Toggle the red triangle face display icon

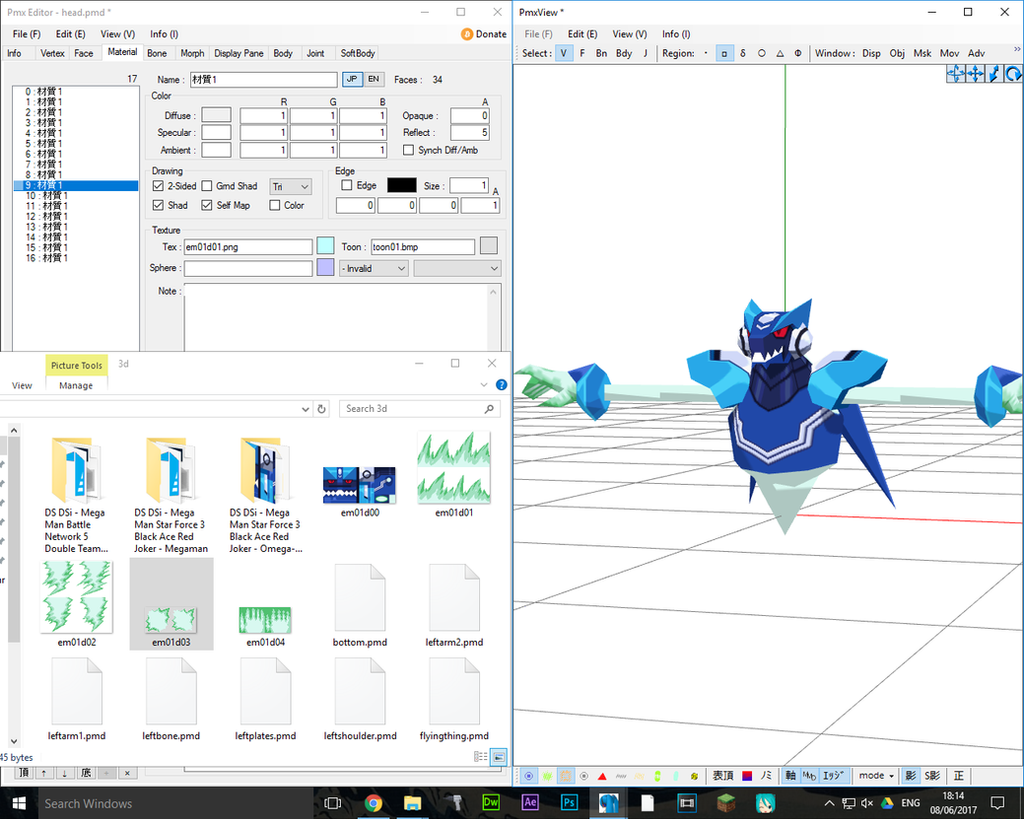click(x=602, y=776)
